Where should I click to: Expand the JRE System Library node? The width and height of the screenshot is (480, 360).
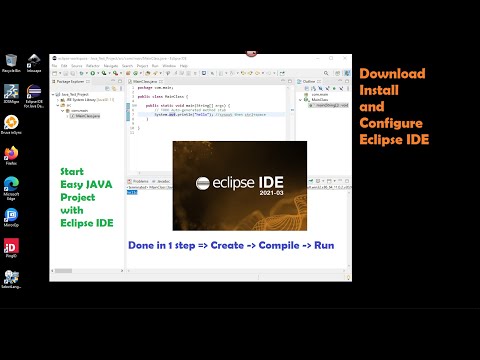tap(58, 100)
